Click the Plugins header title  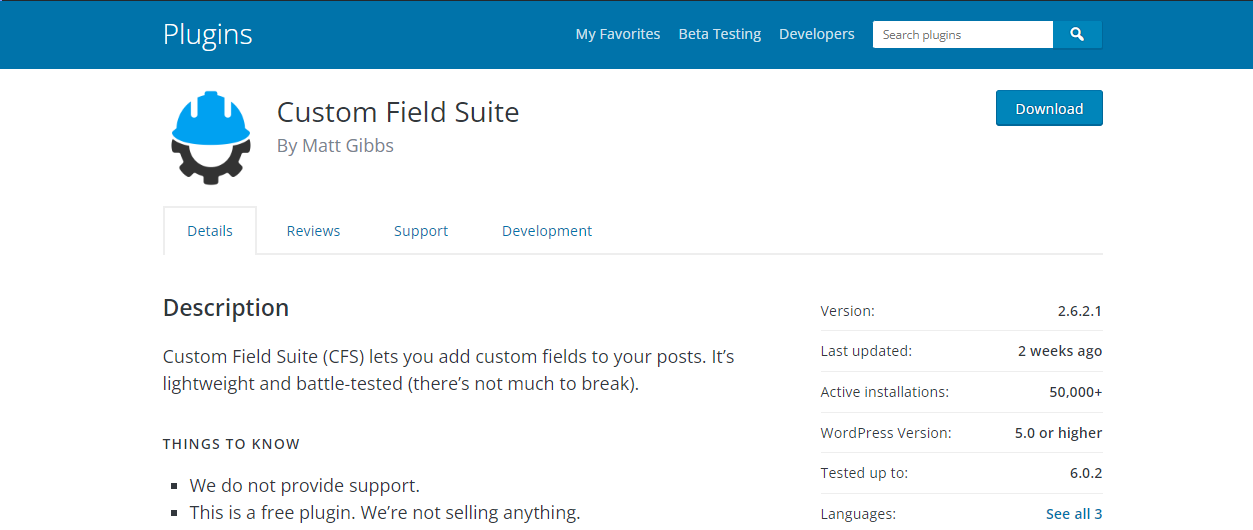[208, 35]
